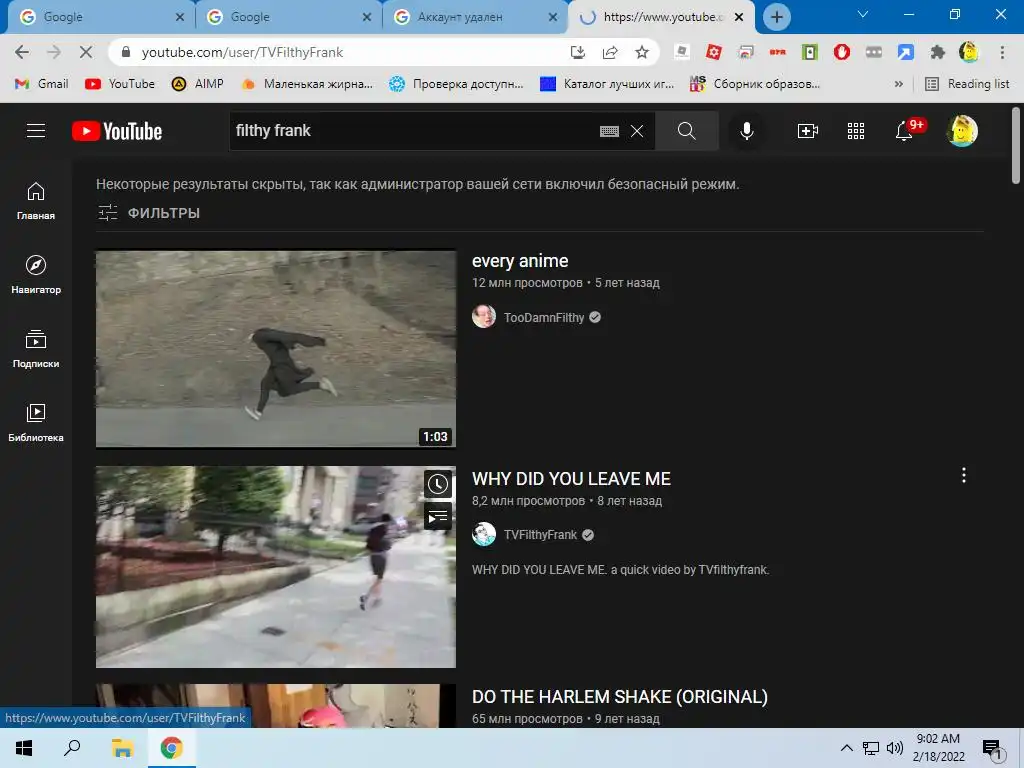Viewport: 1024px width, 768px height.
Task: Open the Маленькая жирна... bookmark
Action: pyautogui.click(x=307, y=84)
